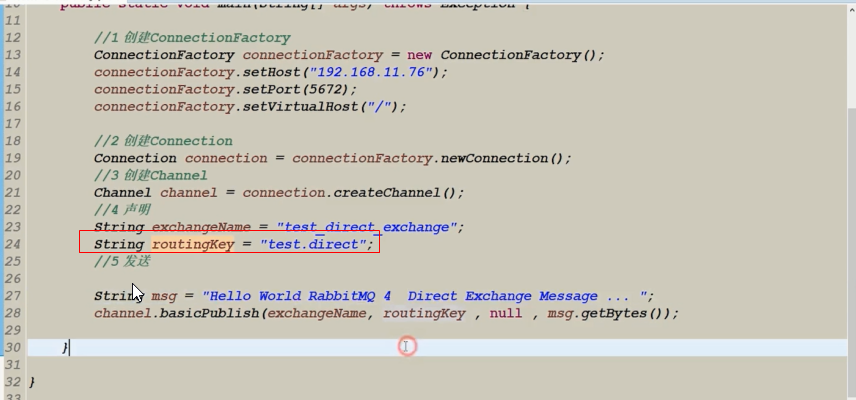Click highlighted 'routingKey' variable on line 24

(x=193, y=244)
